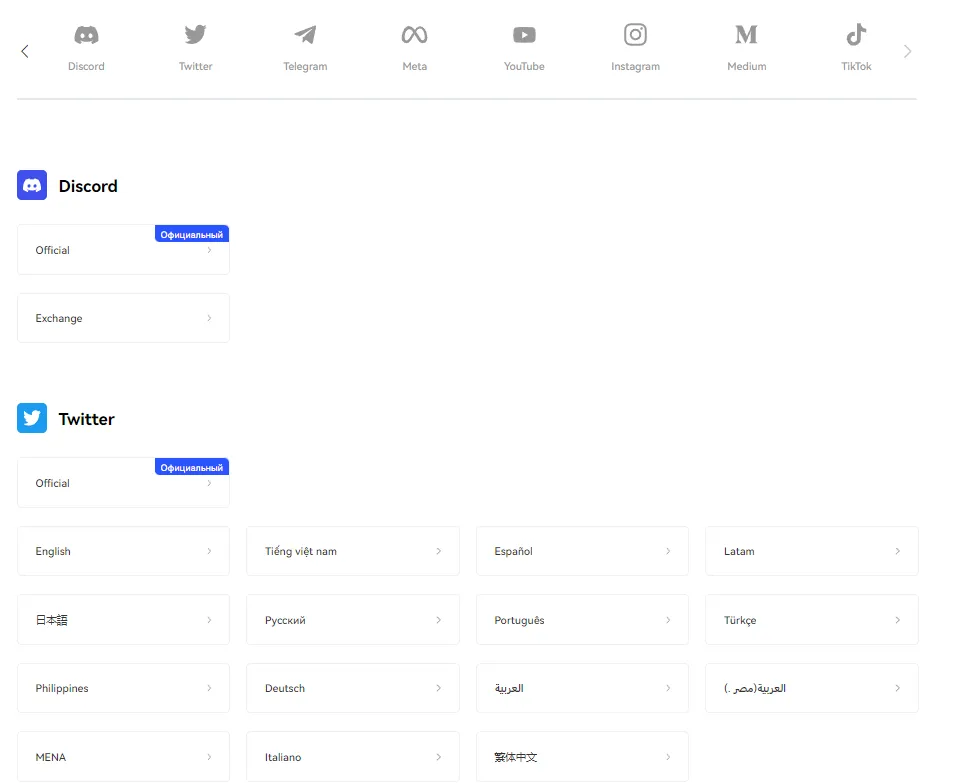955x783 pixels.
Task: Choose the Tiếng việt nam Twitter link
Action: pos(352,551)
